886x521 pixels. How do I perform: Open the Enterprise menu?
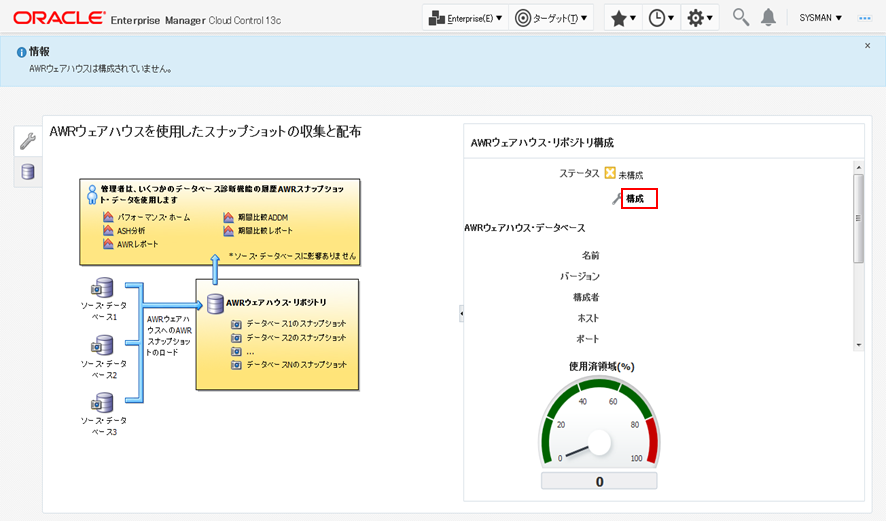point(466,18)
